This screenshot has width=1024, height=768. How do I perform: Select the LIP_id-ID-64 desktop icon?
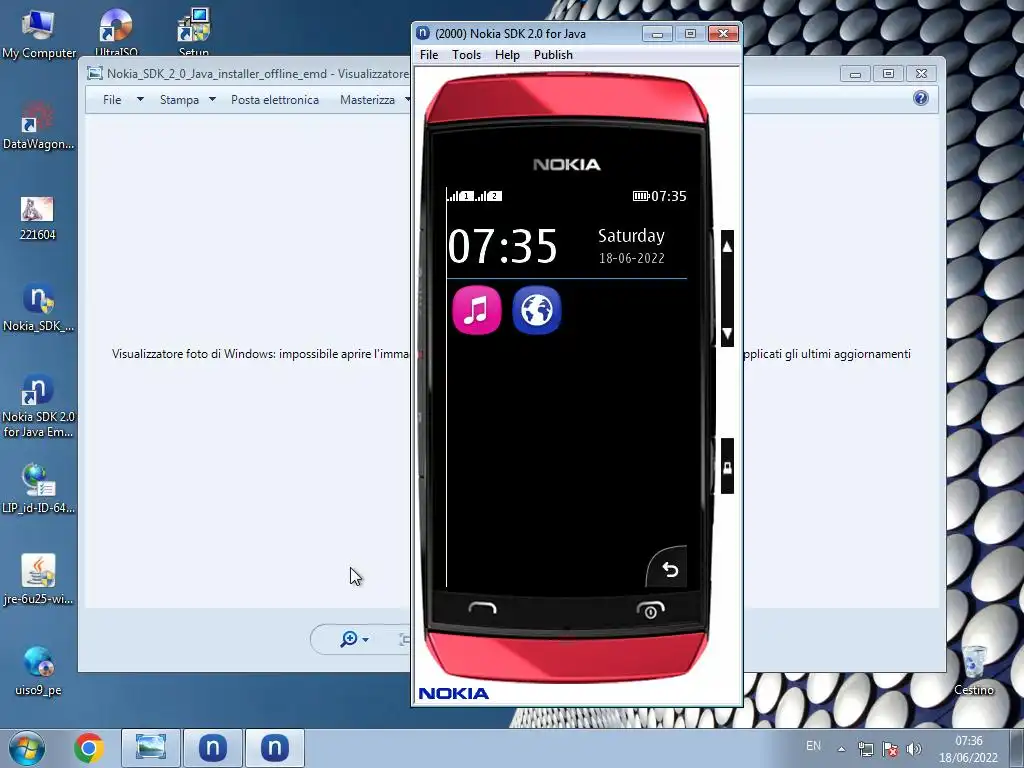coord(38,489)
